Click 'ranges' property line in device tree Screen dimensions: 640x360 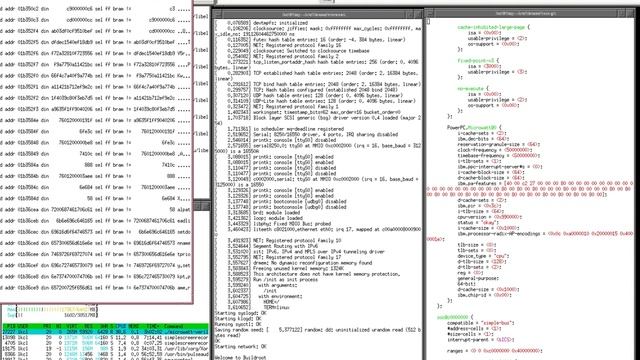495,351
